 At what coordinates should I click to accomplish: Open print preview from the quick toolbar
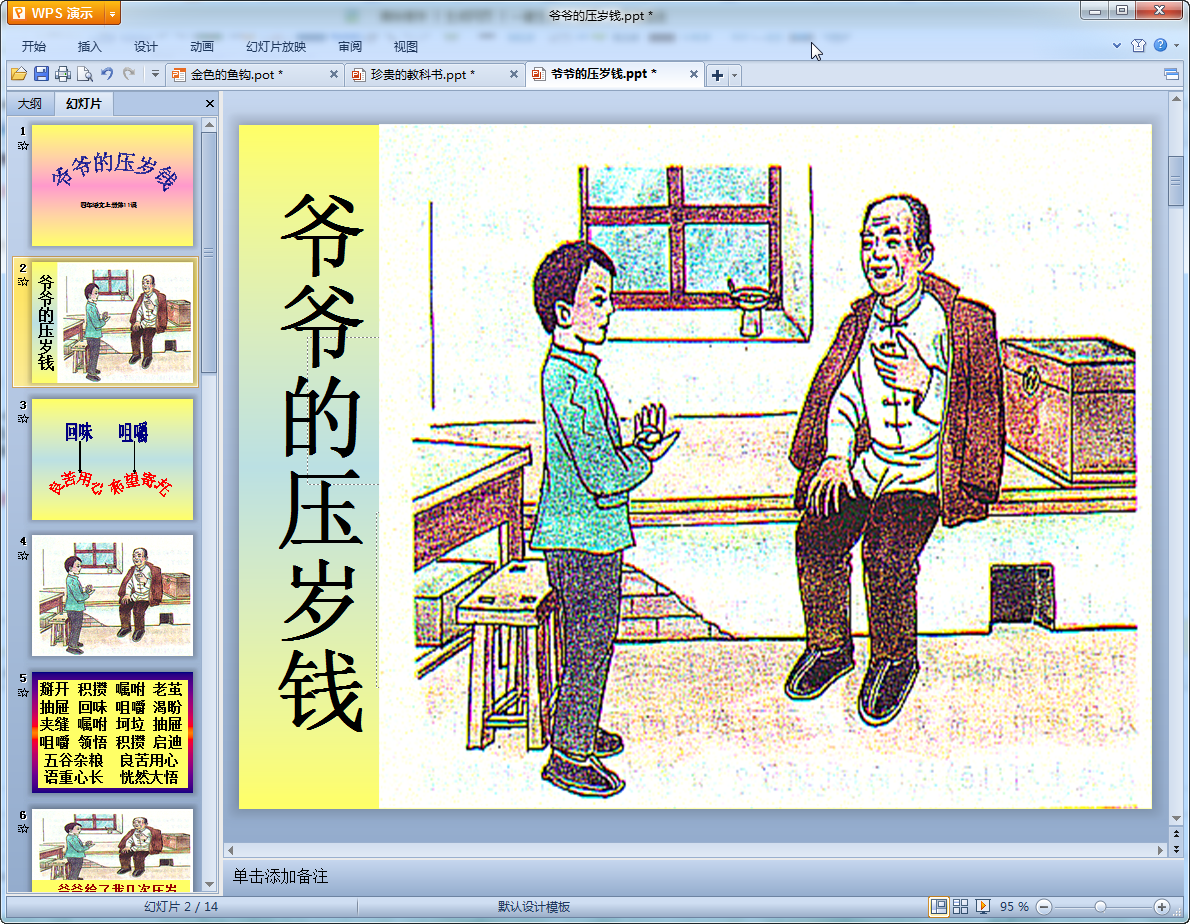tap(84, 74)
